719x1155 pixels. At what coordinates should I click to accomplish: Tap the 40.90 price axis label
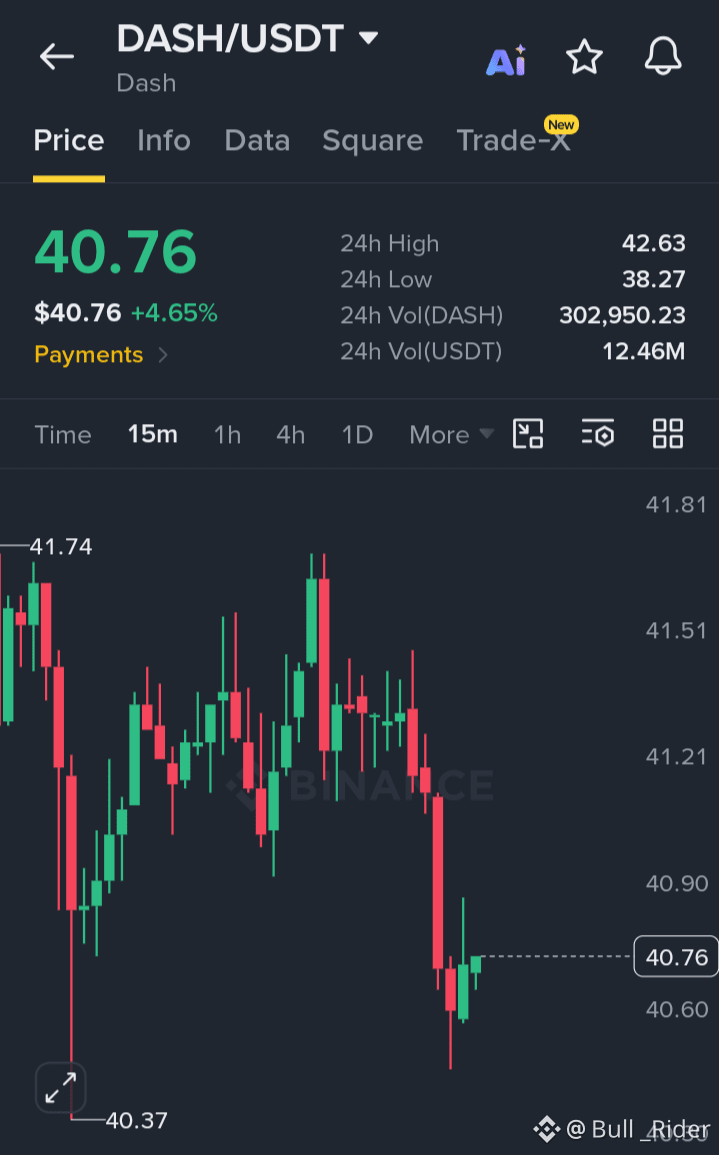click(x=676, y=883)
